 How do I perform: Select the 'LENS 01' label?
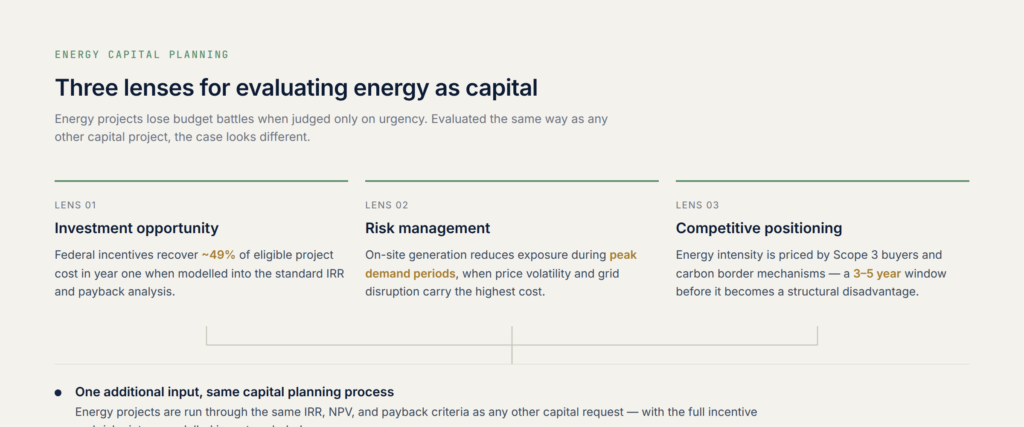[x=75, y=205]
